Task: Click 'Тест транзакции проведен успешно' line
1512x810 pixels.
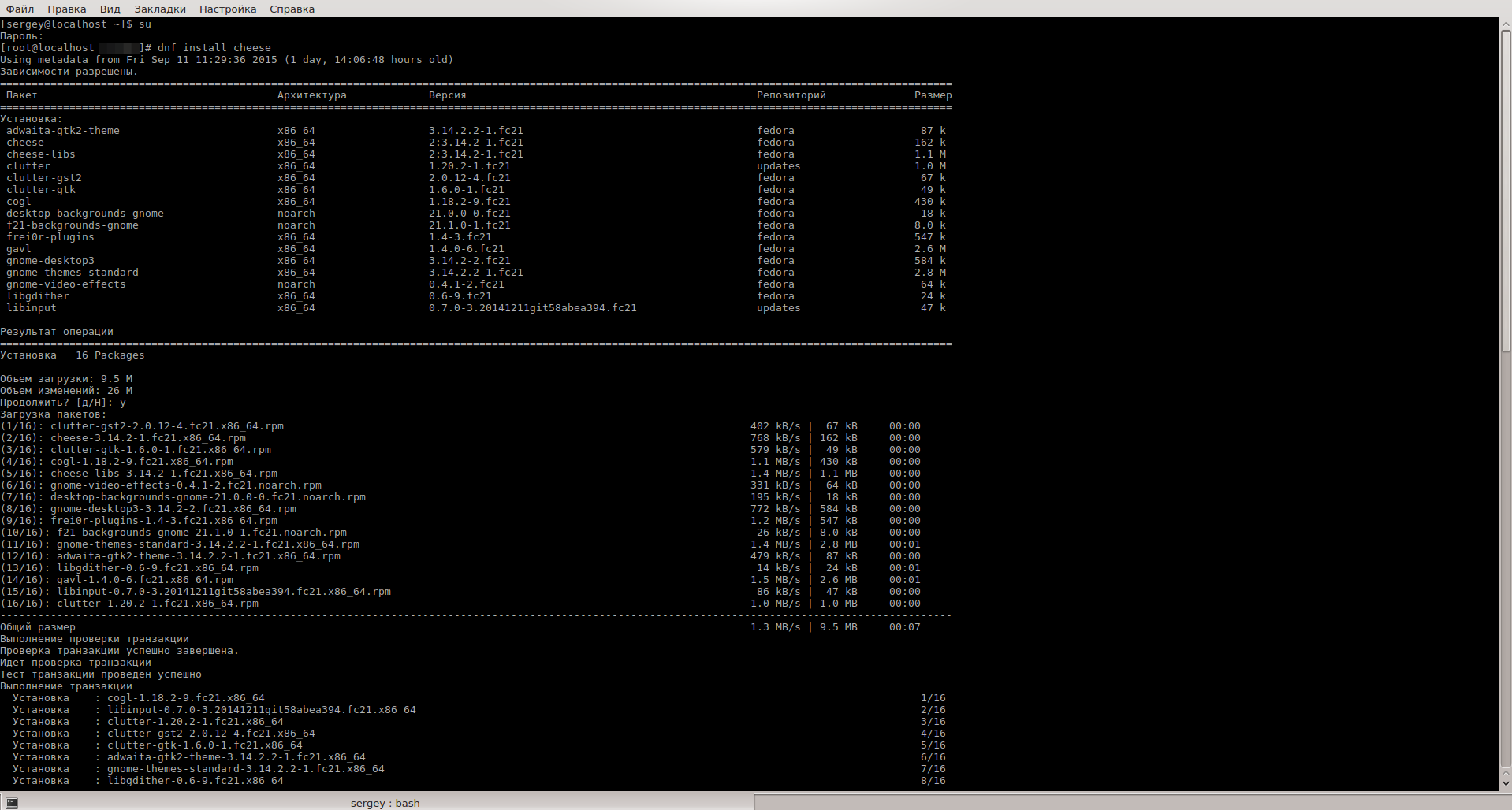Action: point(101,674)
